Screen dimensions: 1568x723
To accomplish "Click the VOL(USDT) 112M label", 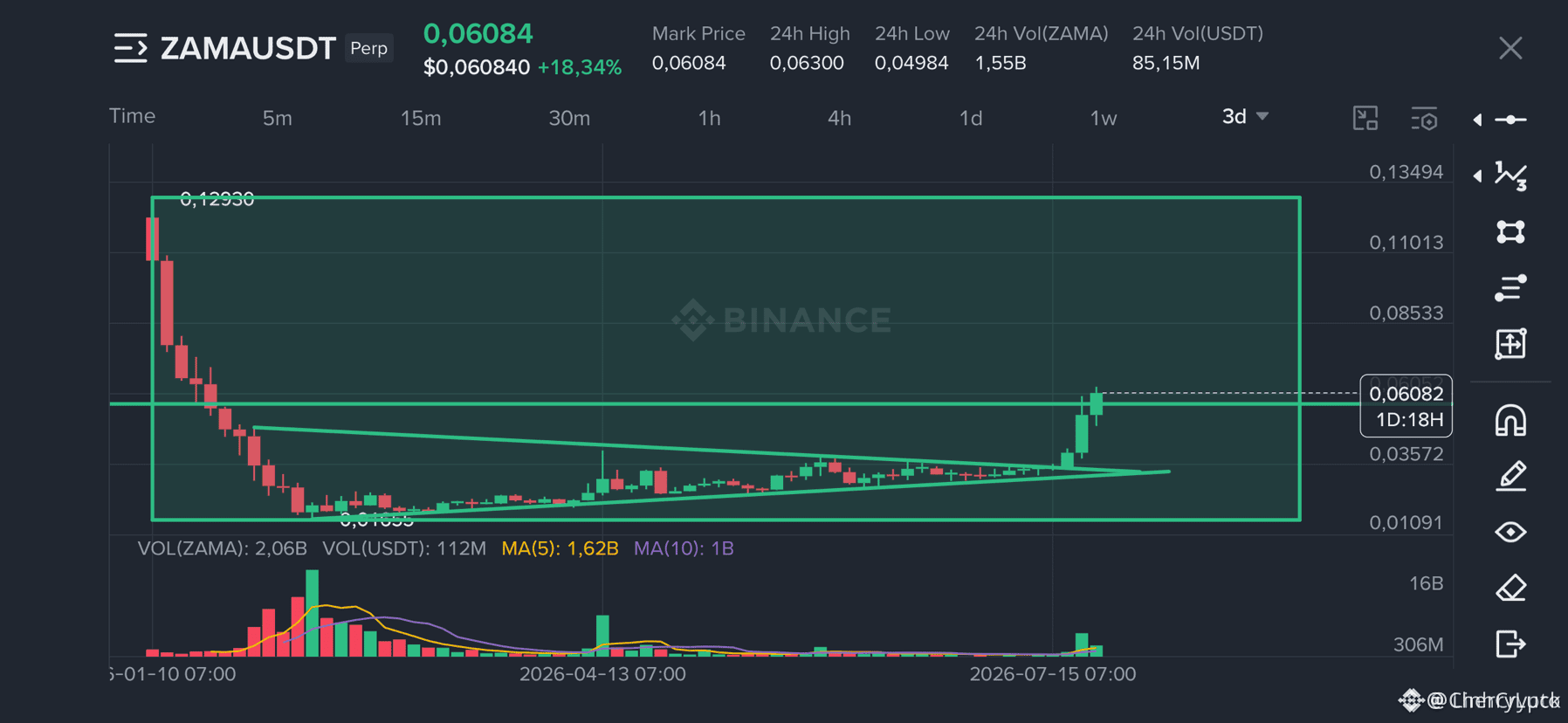I will pyautogui.click(x=404, y=548).
